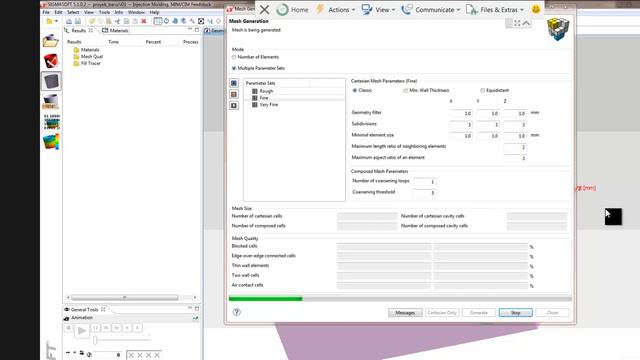Select the Very Fine parameter set
The width and height of the screenshot is (640, 360).
pyautogui.click(x=265, y=105)
